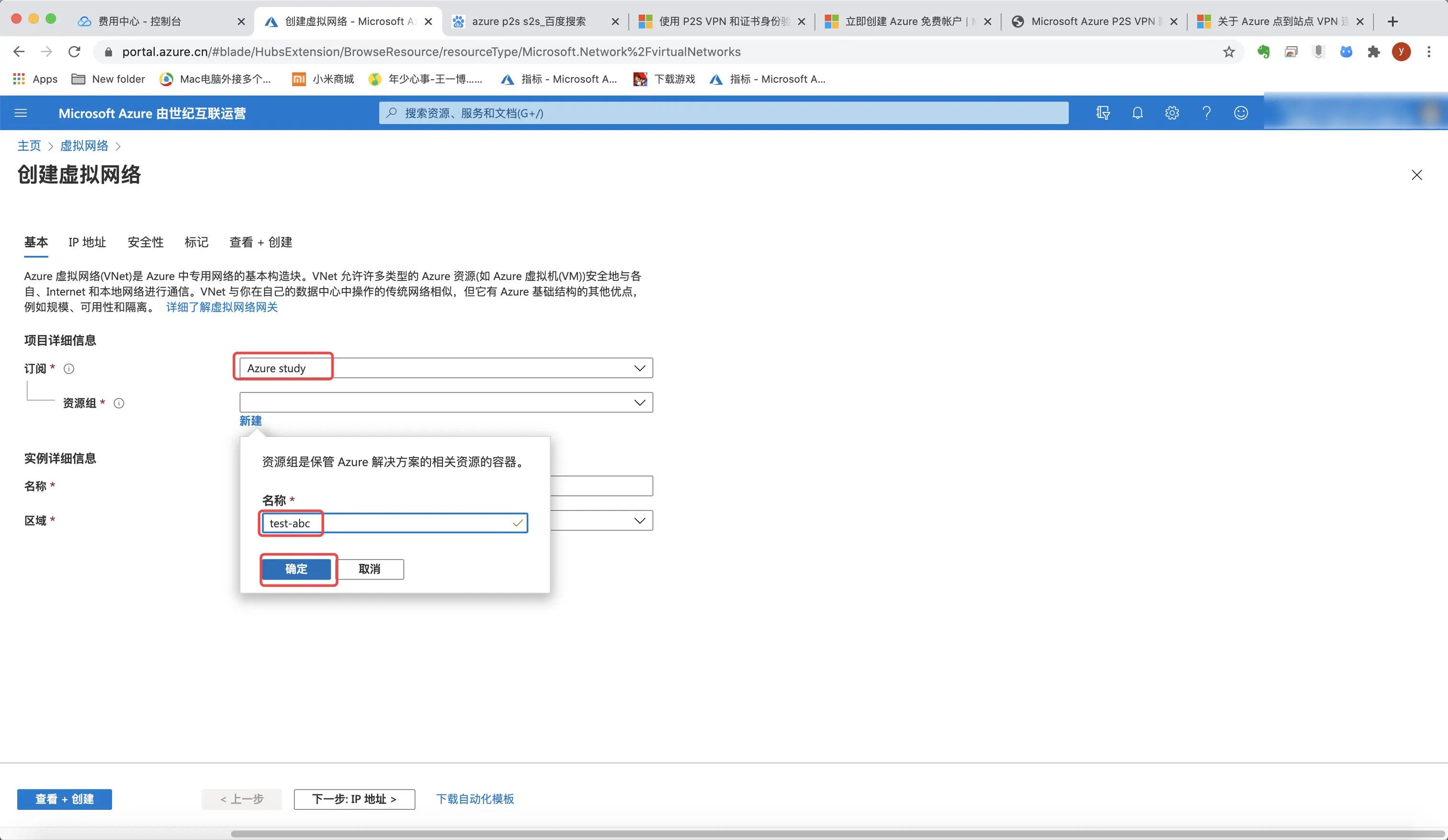Click the info icon next to 资源组
The image size is (1448, 840).
tap(119, 403)
